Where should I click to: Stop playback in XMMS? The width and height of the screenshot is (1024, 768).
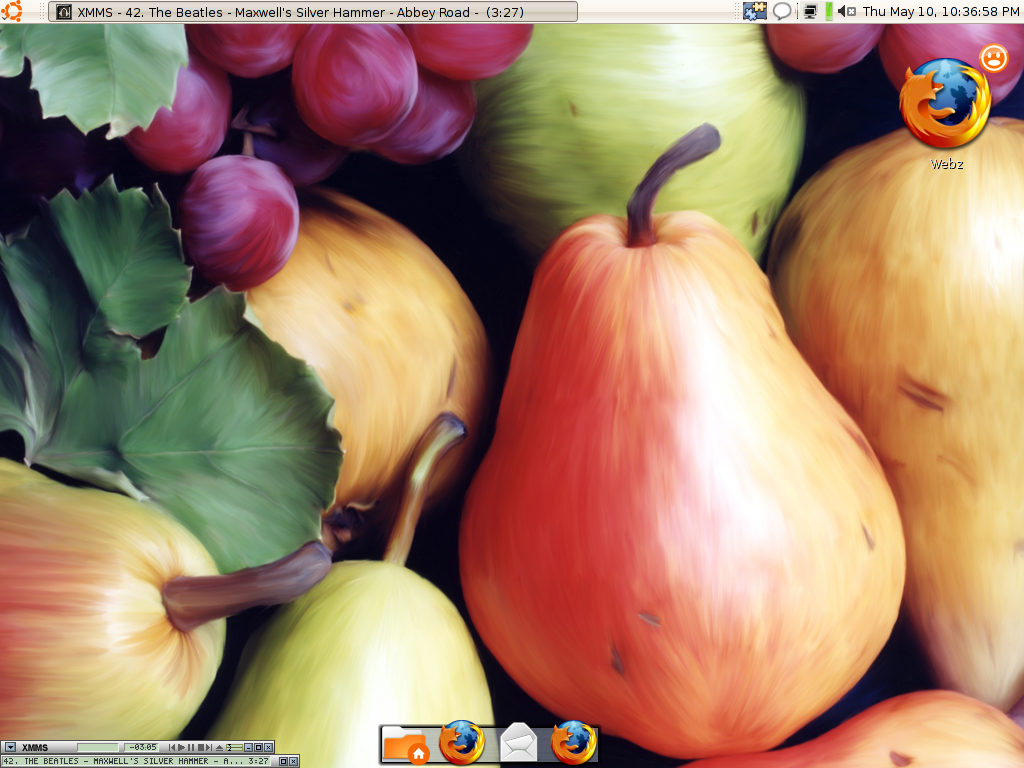pyautogui.click(x=201, y=747)
